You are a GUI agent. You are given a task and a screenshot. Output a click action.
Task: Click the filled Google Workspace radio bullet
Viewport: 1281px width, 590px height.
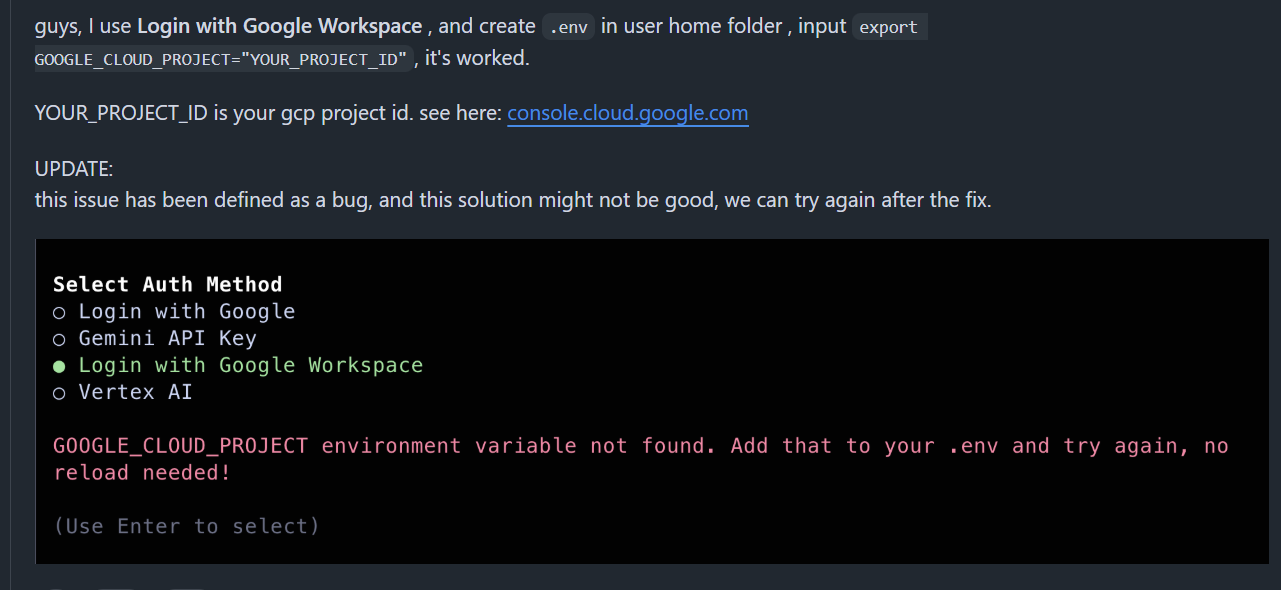pos(59,366)
